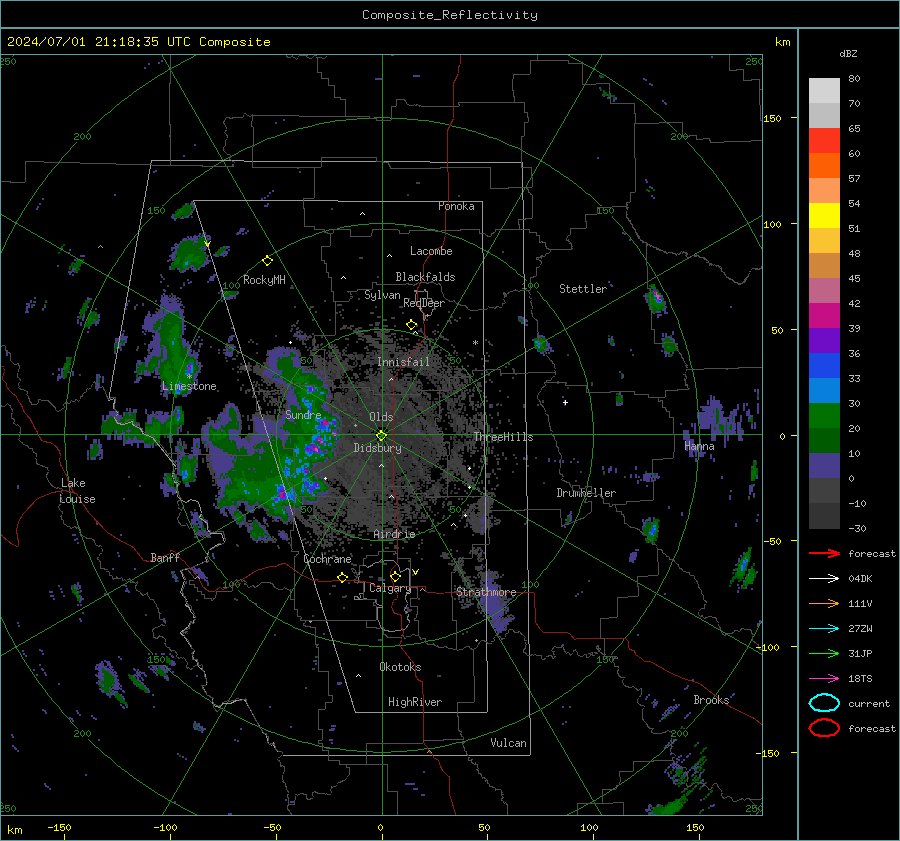Select the Didsbury label
Image resolution: width=900 pixels, height=841 pixels.
[377, 448]
